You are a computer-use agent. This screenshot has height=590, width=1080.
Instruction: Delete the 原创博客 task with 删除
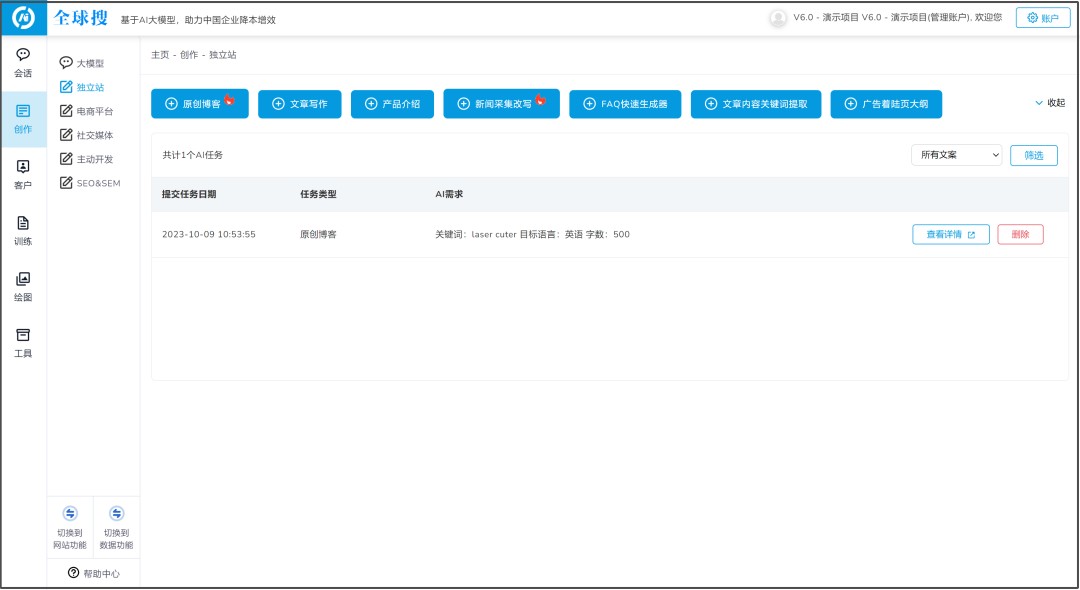click(1020, 234)
